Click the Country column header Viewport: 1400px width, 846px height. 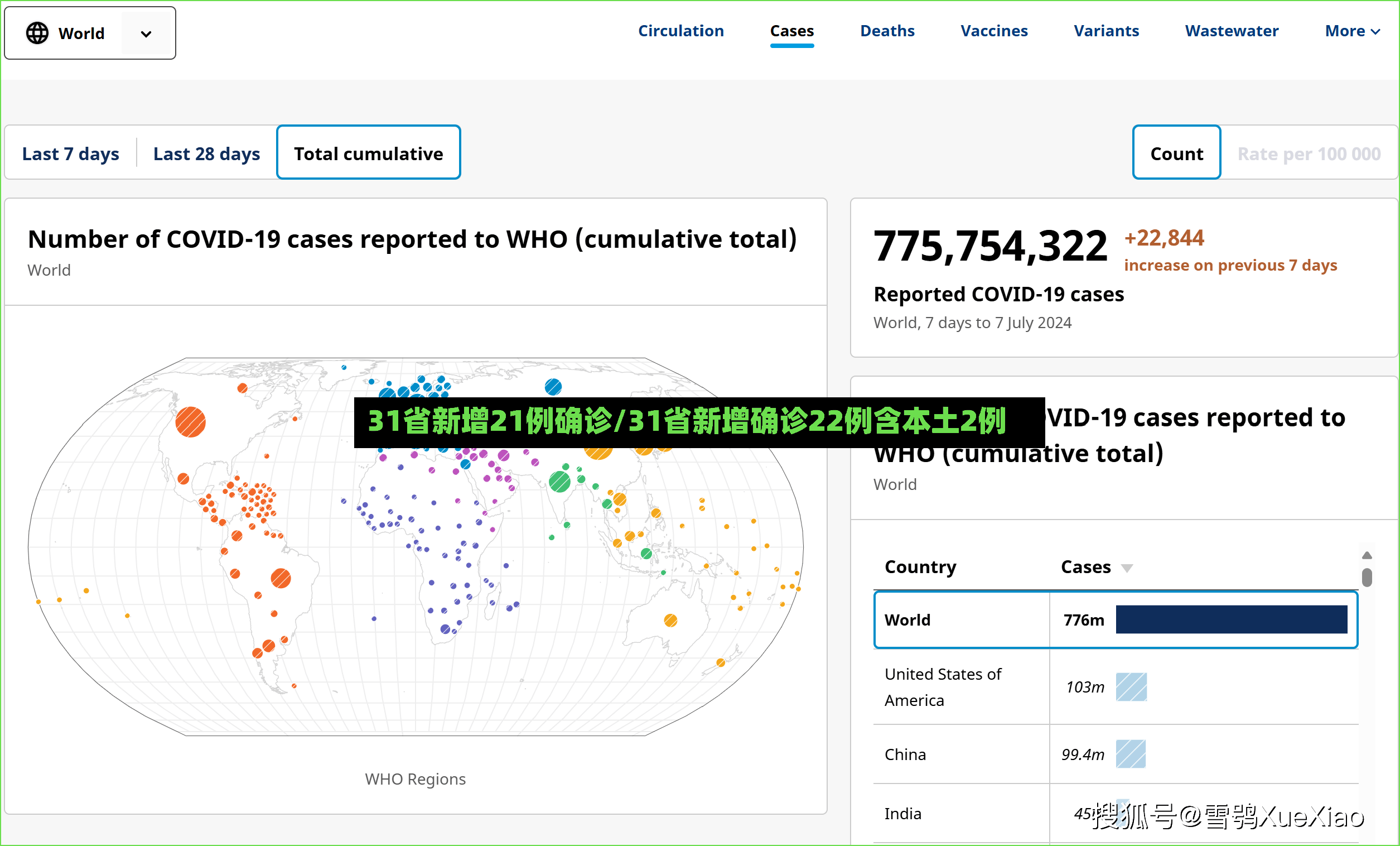(x=920, y=567)
